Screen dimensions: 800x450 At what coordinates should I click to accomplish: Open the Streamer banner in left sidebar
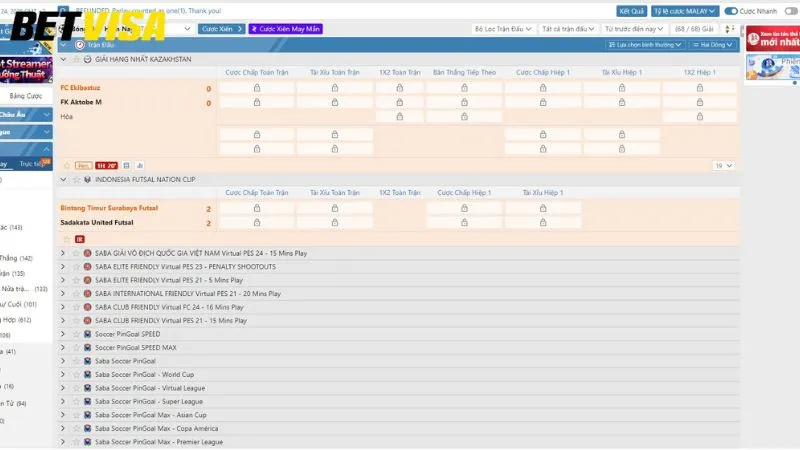coord(27,69)
